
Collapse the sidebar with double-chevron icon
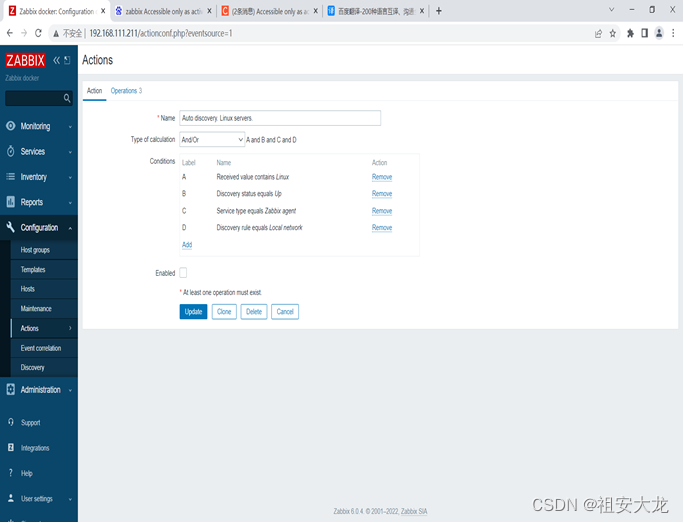[x=56, y=60]
